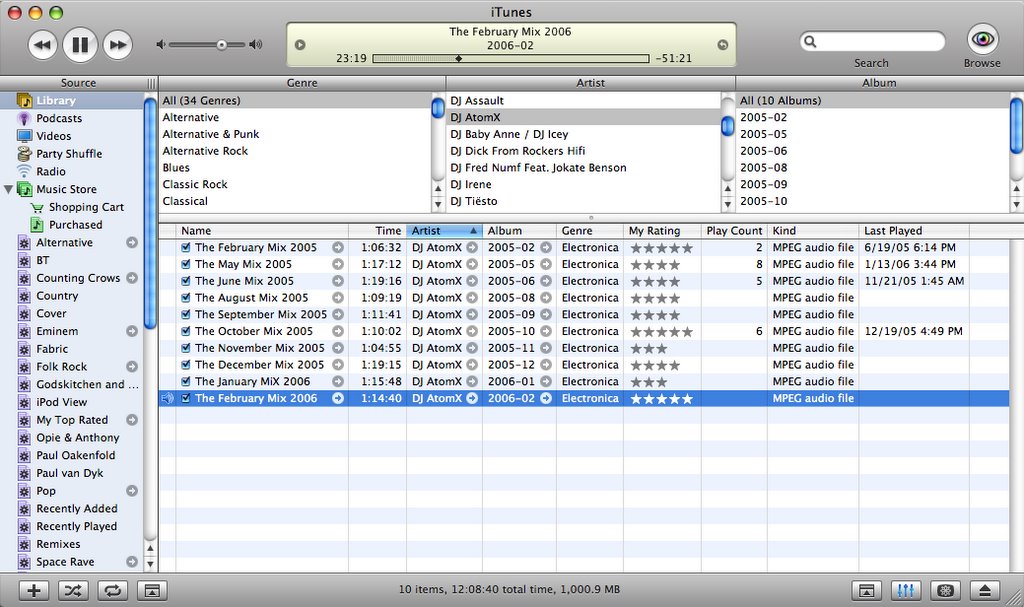Reverse sort on the Artist column header
Screen dimensions: 1024x607
coord(444,231)
